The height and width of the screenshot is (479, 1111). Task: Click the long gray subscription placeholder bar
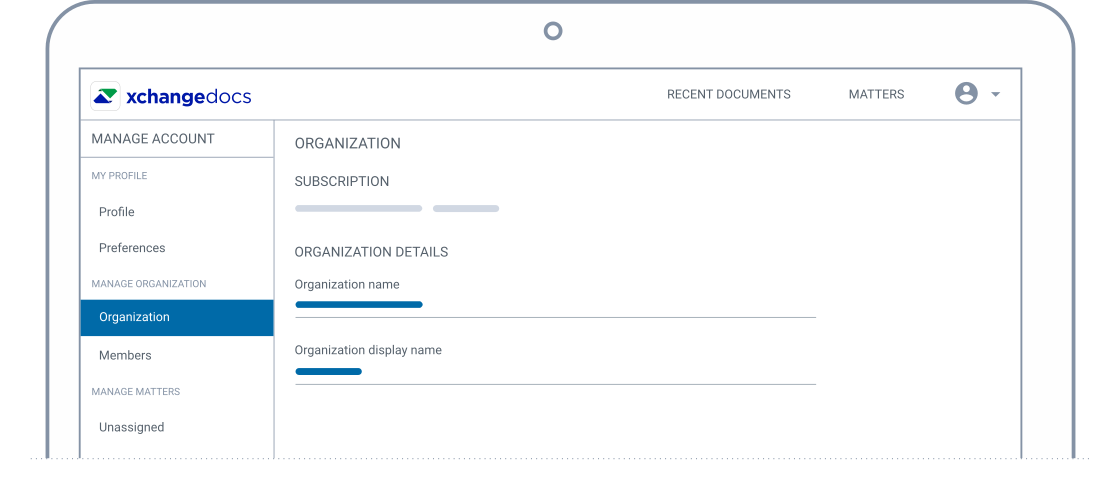359,208
